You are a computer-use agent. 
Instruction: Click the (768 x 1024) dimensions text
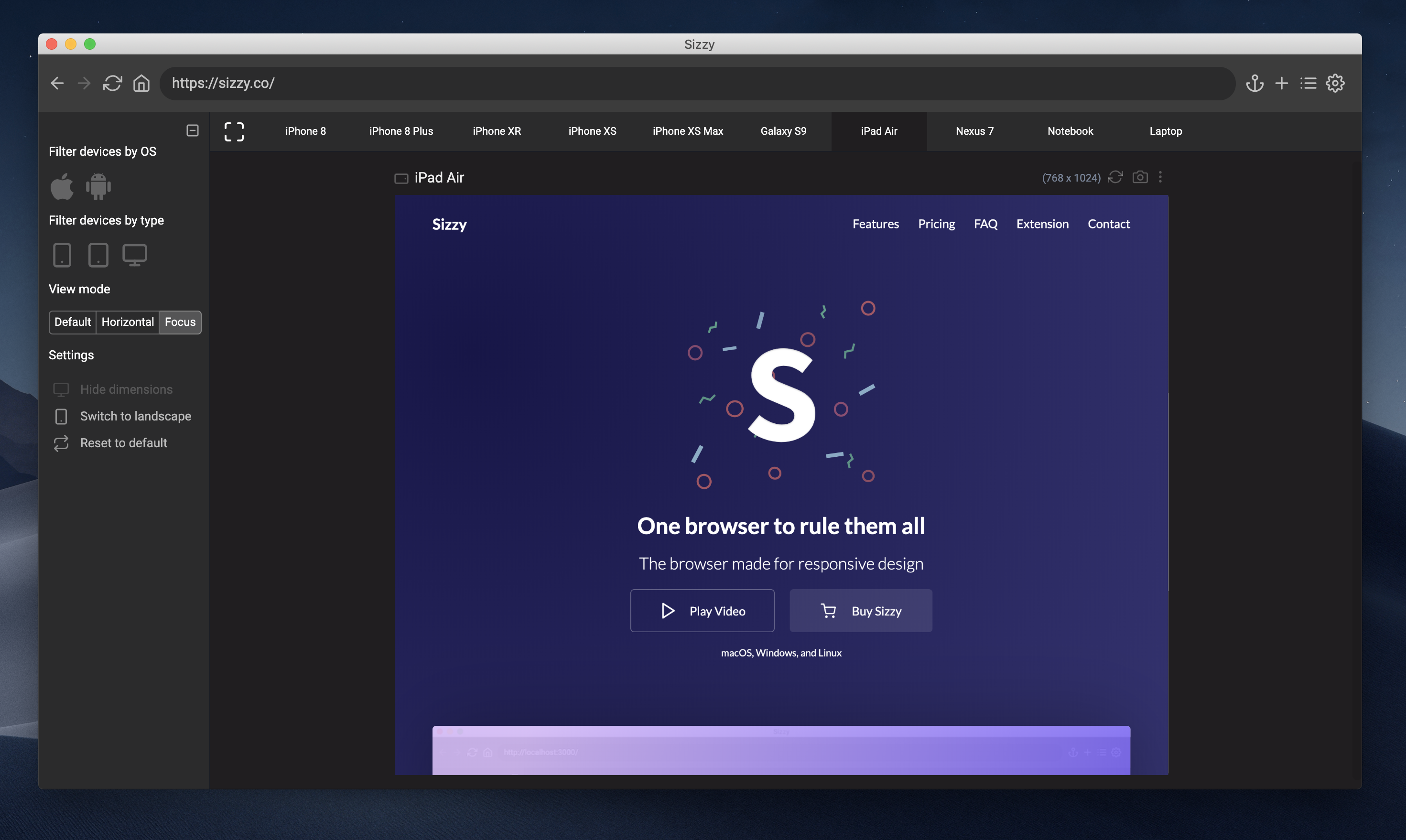[x=1071, y=178]
